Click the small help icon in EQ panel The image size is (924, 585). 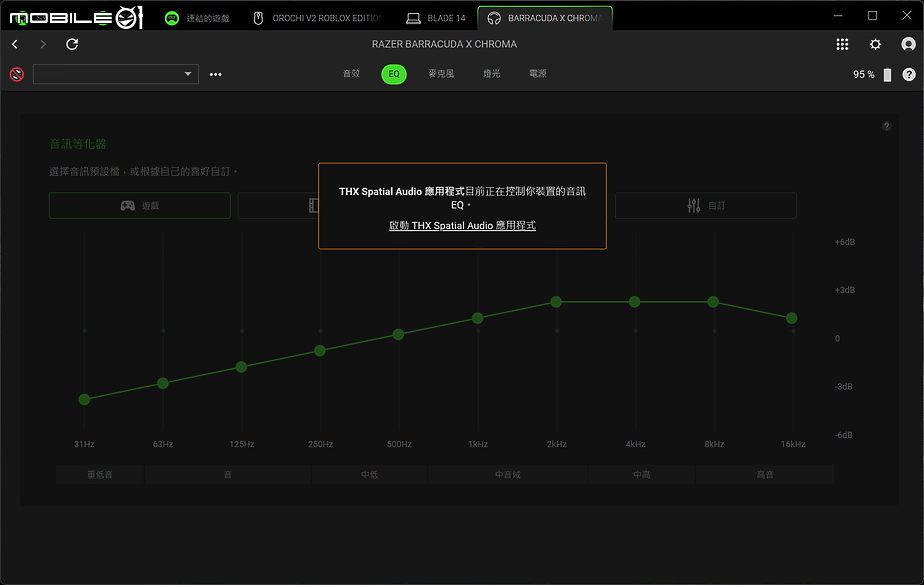pos(886,126)
